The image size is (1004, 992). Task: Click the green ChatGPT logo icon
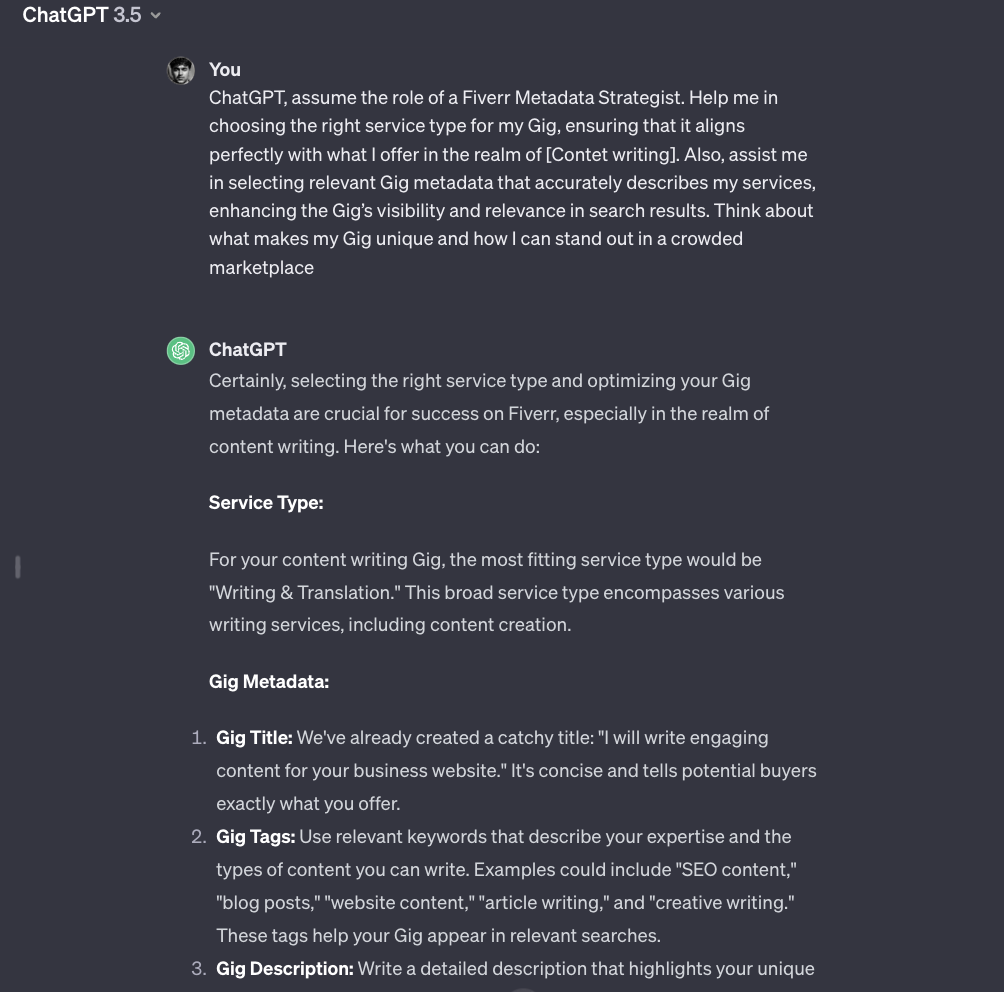point(181,351)
